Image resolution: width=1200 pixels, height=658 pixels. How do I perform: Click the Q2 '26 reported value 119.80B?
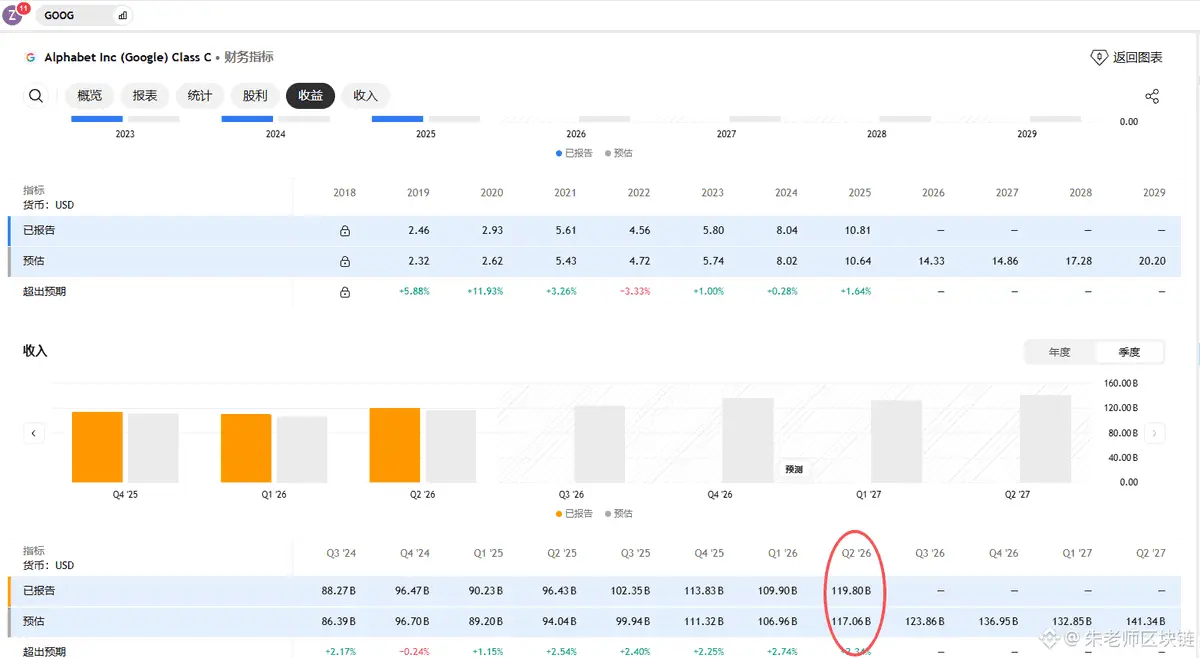coord(851,591)
